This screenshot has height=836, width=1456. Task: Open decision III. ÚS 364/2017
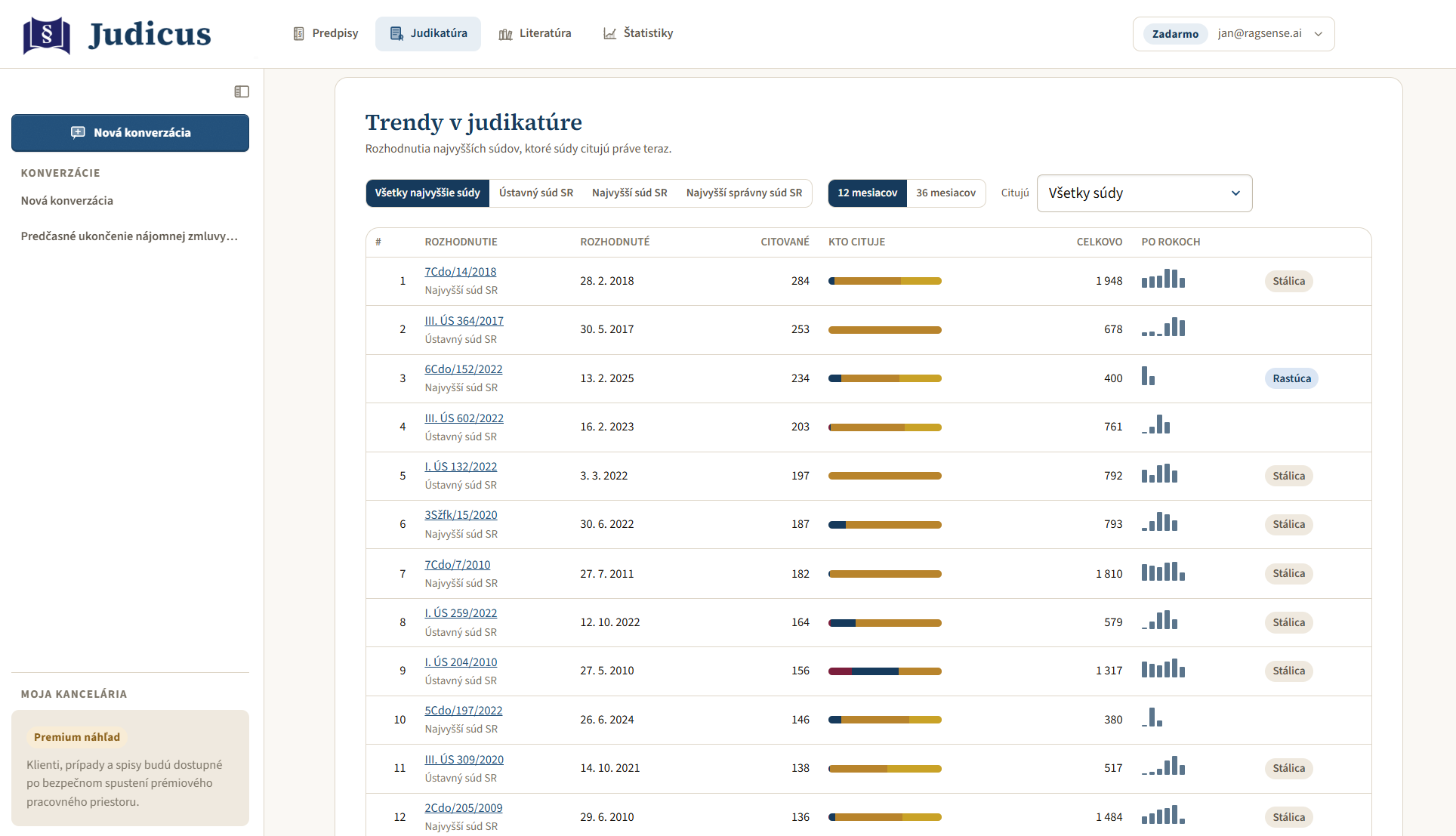[464, 321]
